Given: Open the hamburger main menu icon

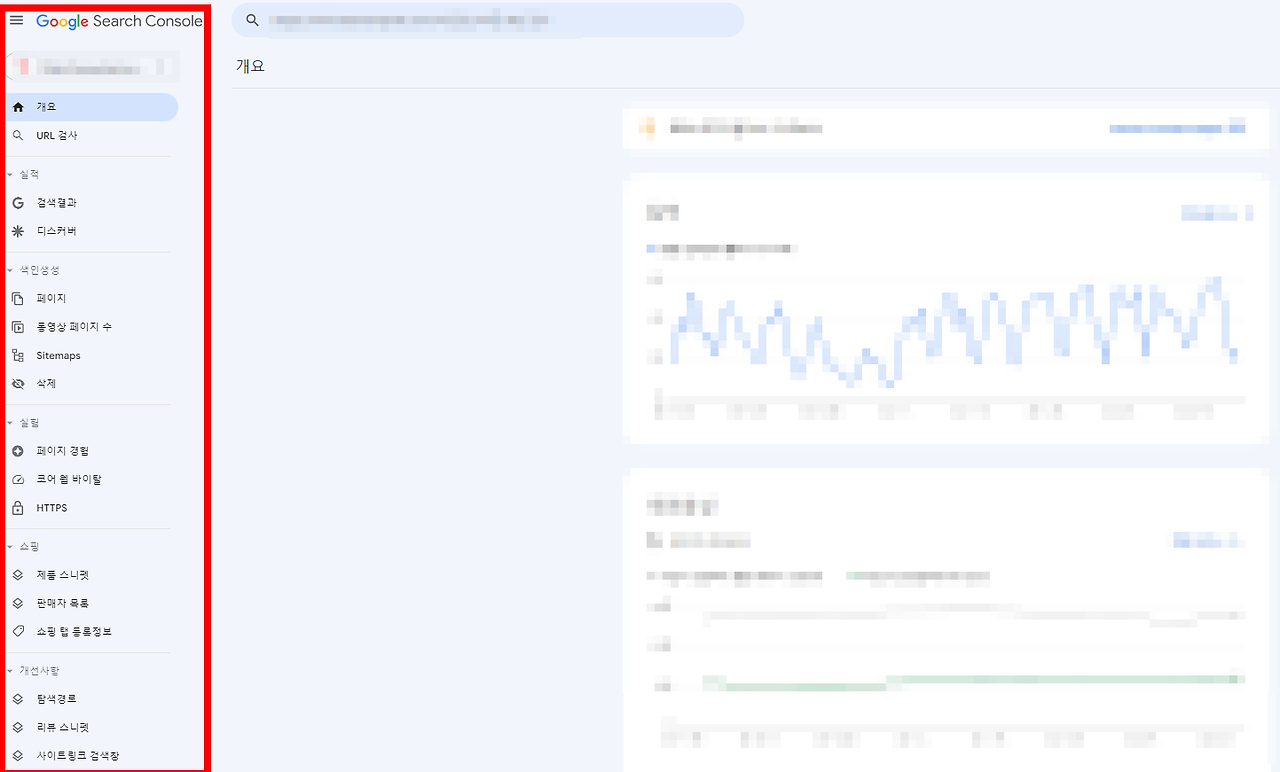Looking at the screenshot, I should point(16,20).
